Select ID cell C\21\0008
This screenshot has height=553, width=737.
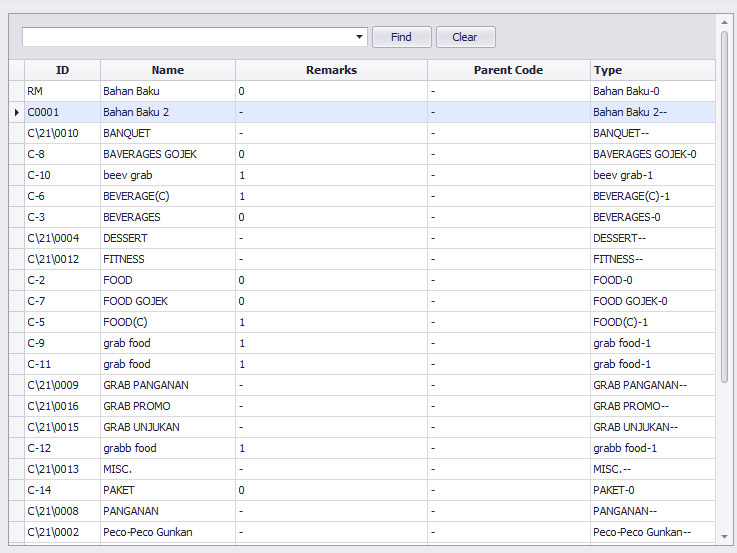tap(63, 511)
